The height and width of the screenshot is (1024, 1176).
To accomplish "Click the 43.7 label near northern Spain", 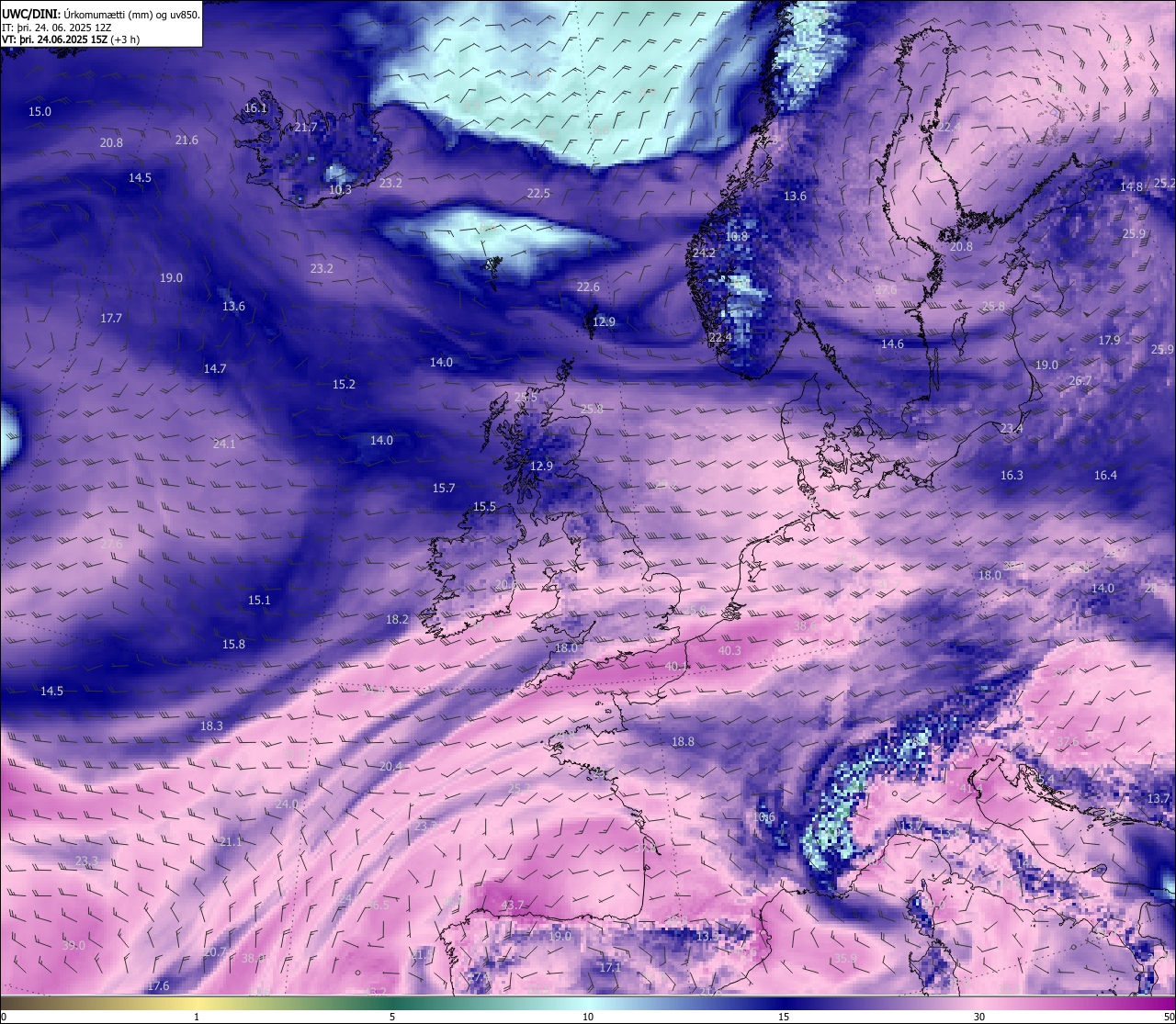I will [512, 906].
